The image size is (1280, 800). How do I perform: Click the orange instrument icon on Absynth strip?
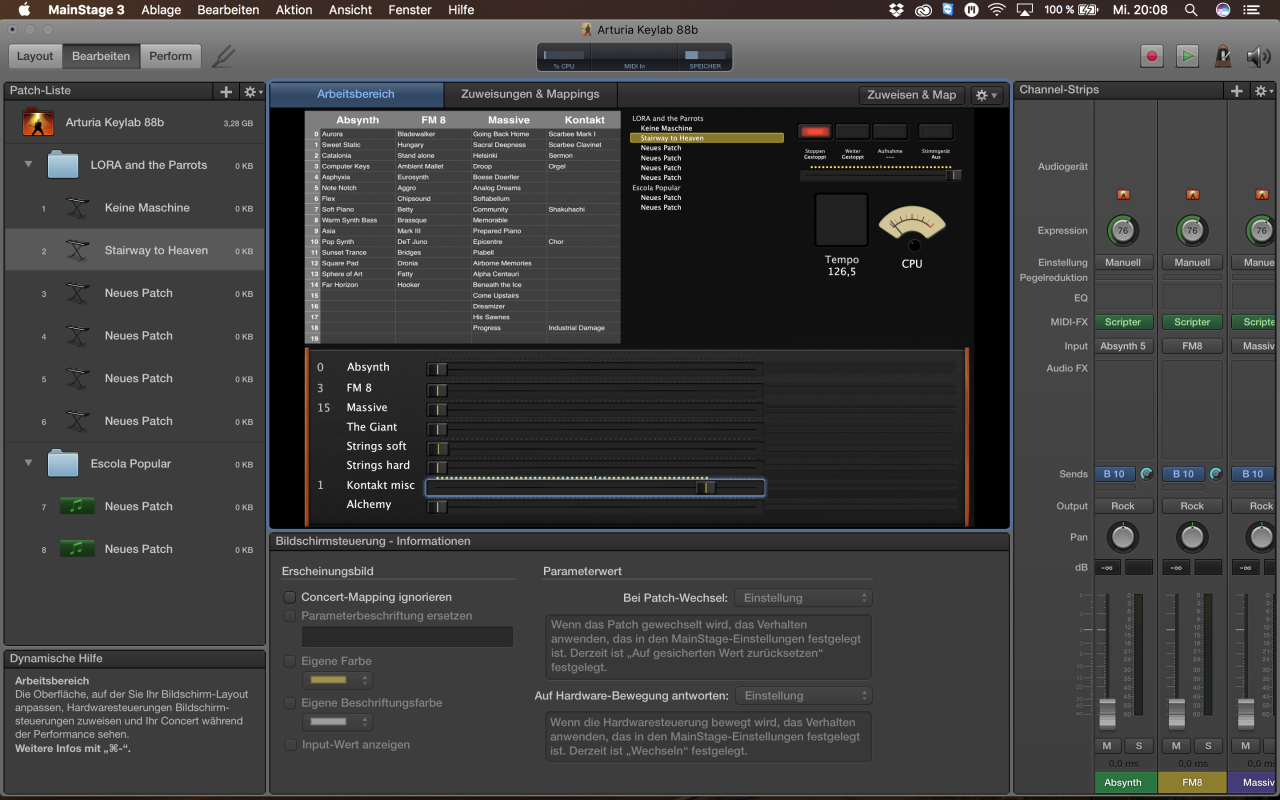1123,194
